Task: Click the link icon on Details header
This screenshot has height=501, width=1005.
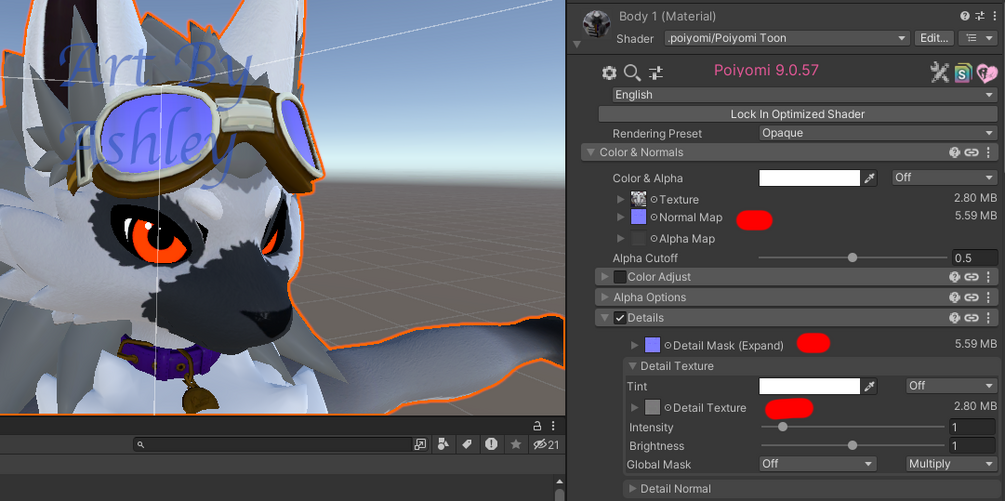Action: coord(972,318)
